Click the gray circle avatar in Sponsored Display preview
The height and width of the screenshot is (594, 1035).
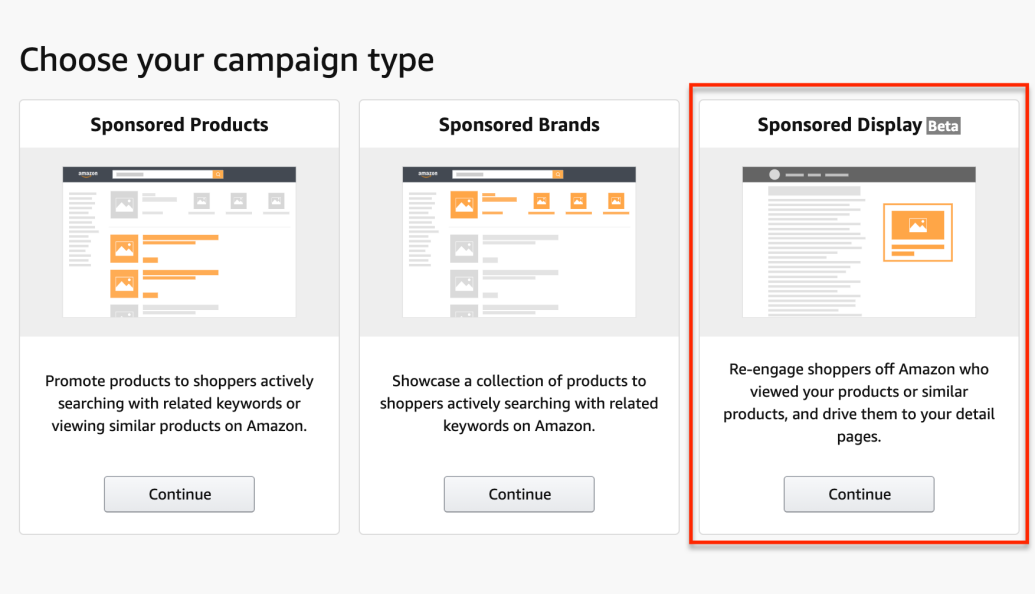tap(774, 174)
